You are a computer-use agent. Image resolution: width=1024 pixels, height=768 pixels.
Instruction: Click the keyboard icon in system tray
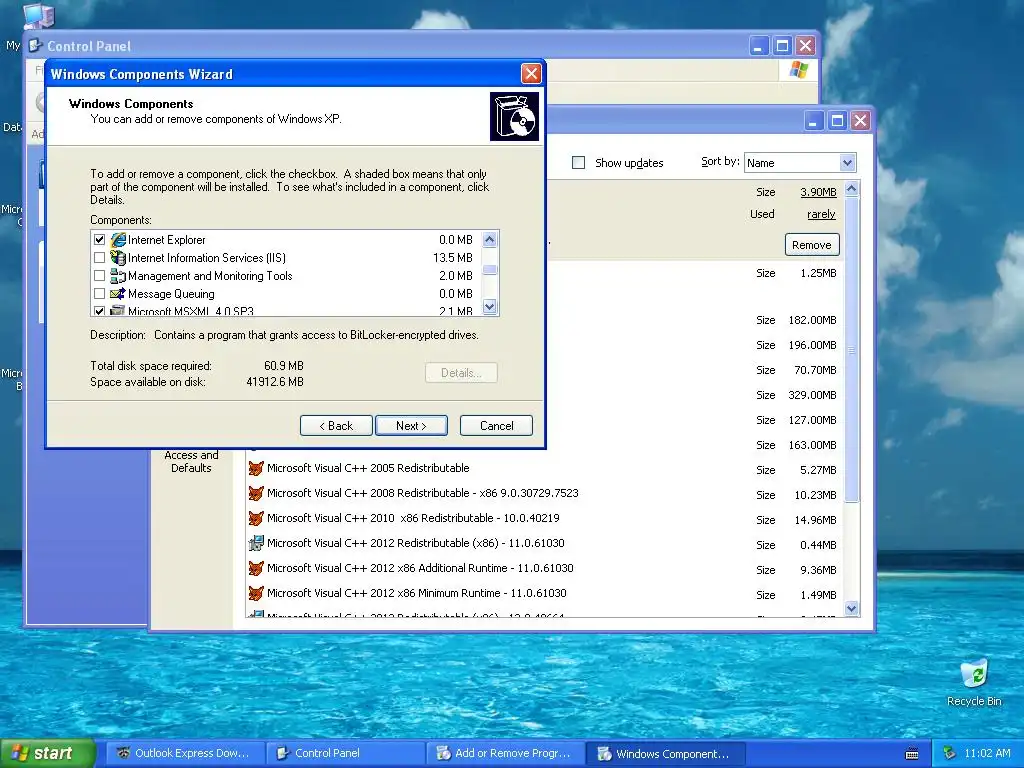pos(912,754)
